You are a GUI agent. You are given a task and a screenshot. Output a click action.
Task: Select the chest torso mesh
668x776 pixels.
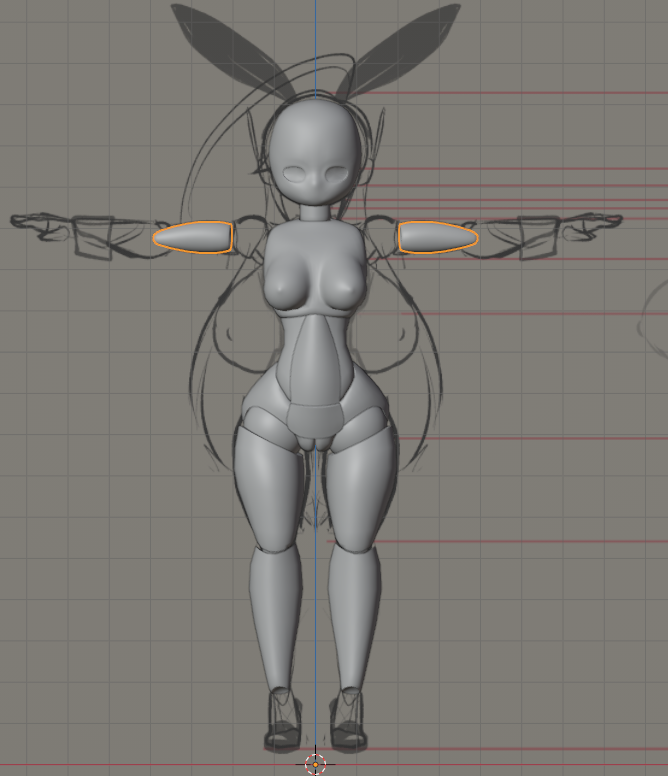[316, 267]
